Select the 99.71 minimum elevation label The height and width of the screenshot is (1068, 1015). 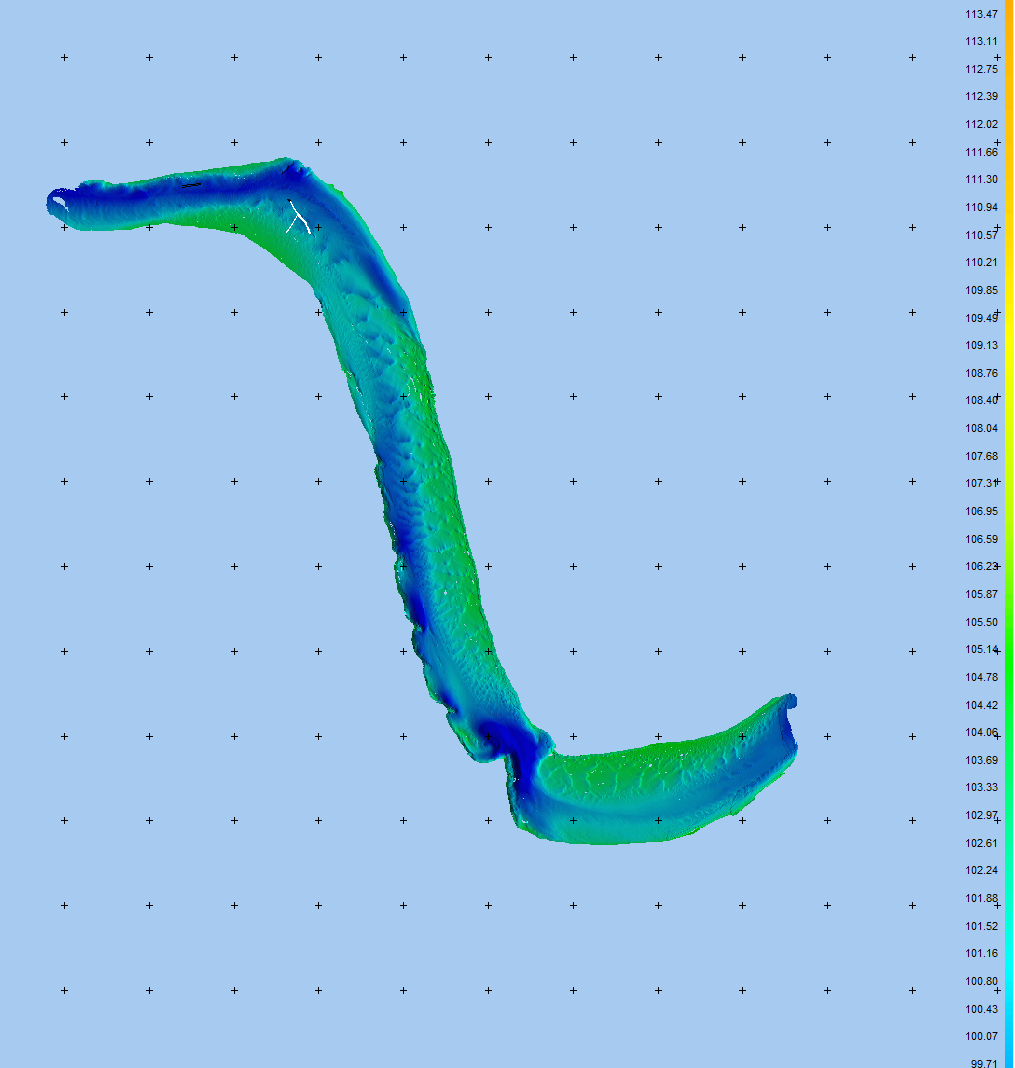[981, 1063]
